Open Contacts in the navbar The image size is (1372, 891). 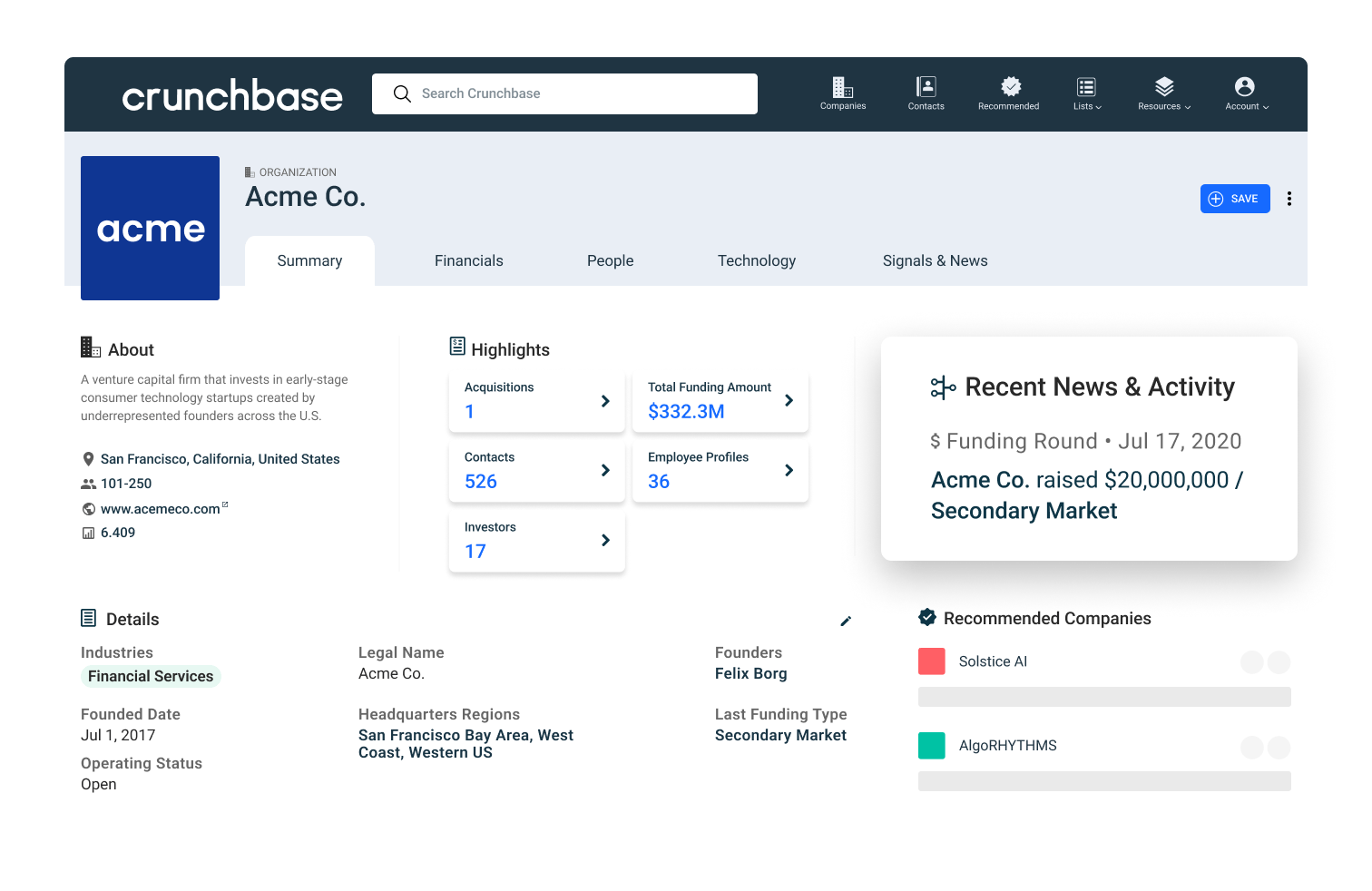coord(926,93)
